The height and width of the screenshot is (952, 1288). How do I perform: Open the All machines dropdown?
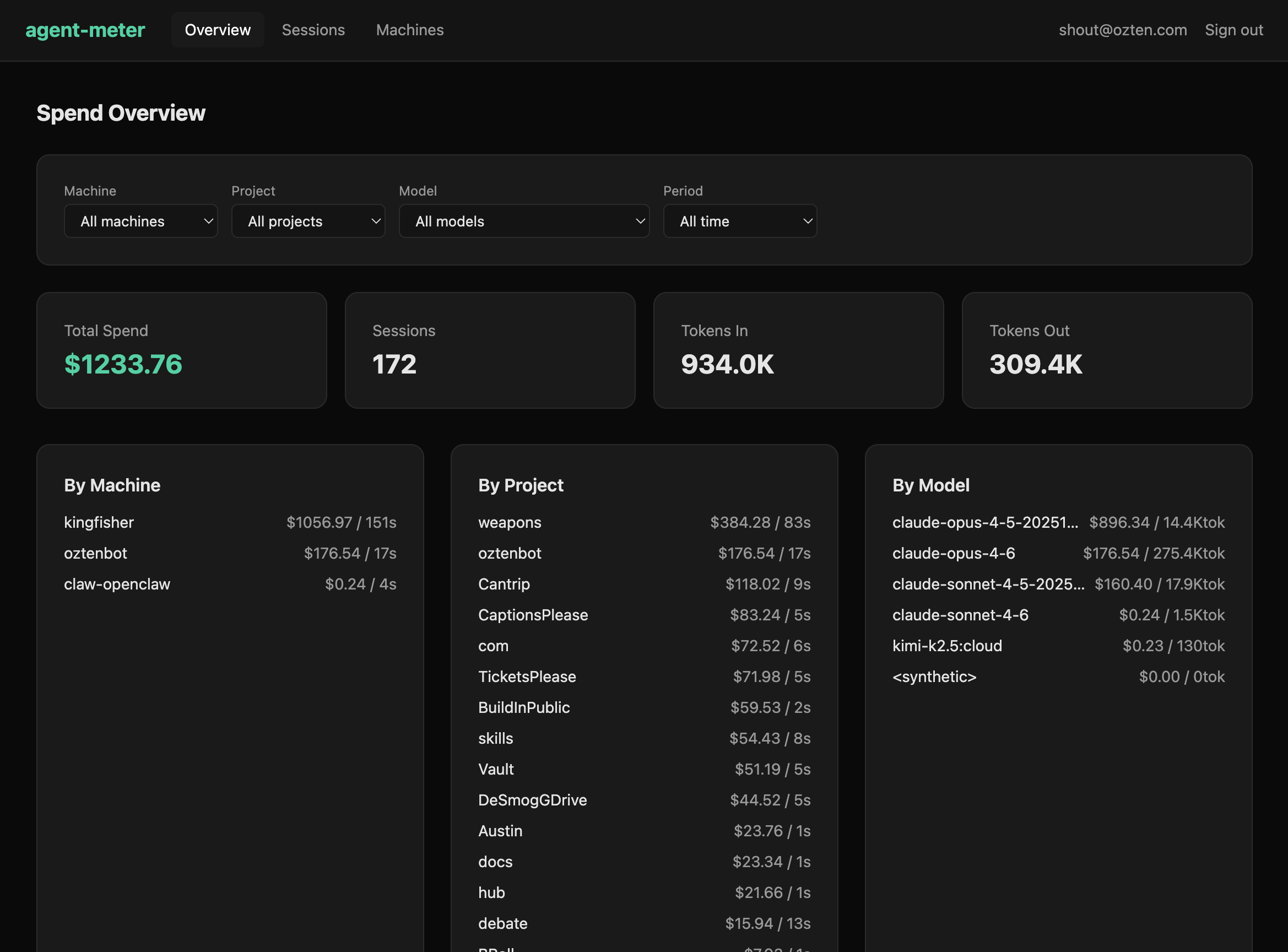click(x=140, y=221)
